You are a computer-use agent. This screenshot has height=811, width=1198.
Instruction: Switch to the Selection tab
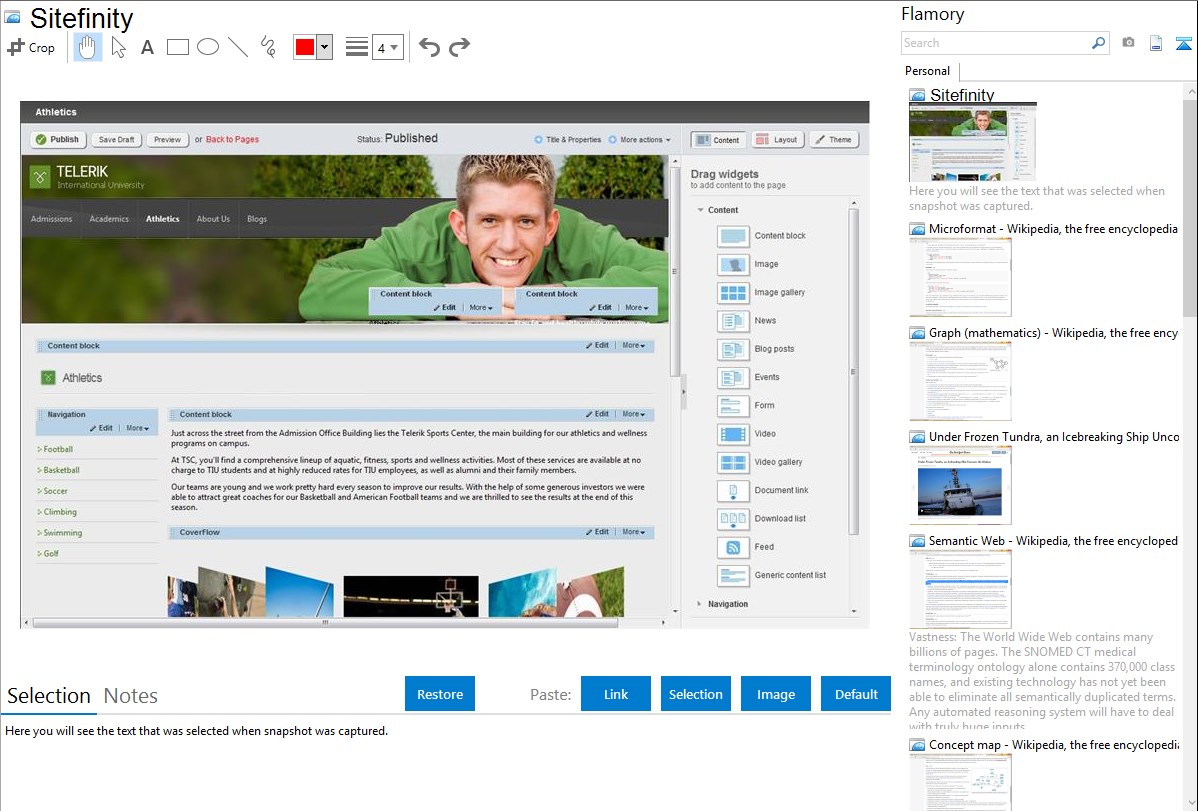point(49,696)
